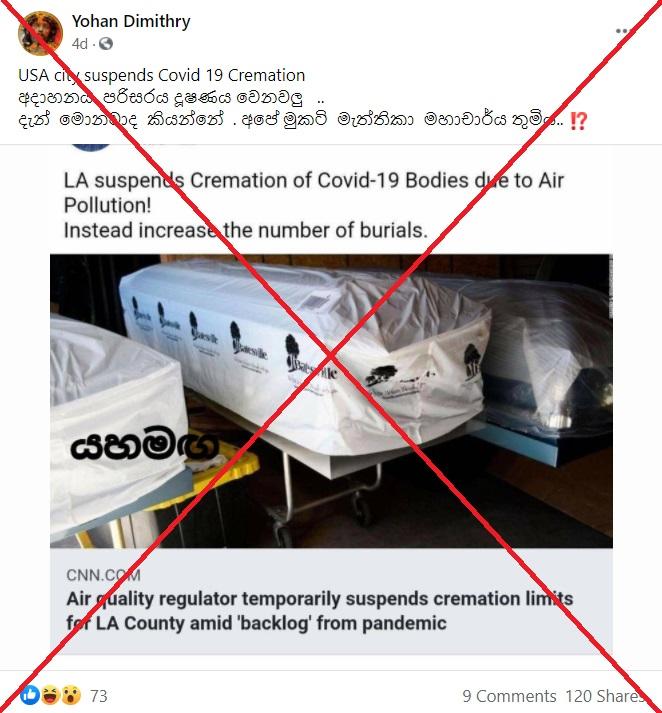Click the 4d post timestamp
662x713 pixels.
tap(80, 44)
